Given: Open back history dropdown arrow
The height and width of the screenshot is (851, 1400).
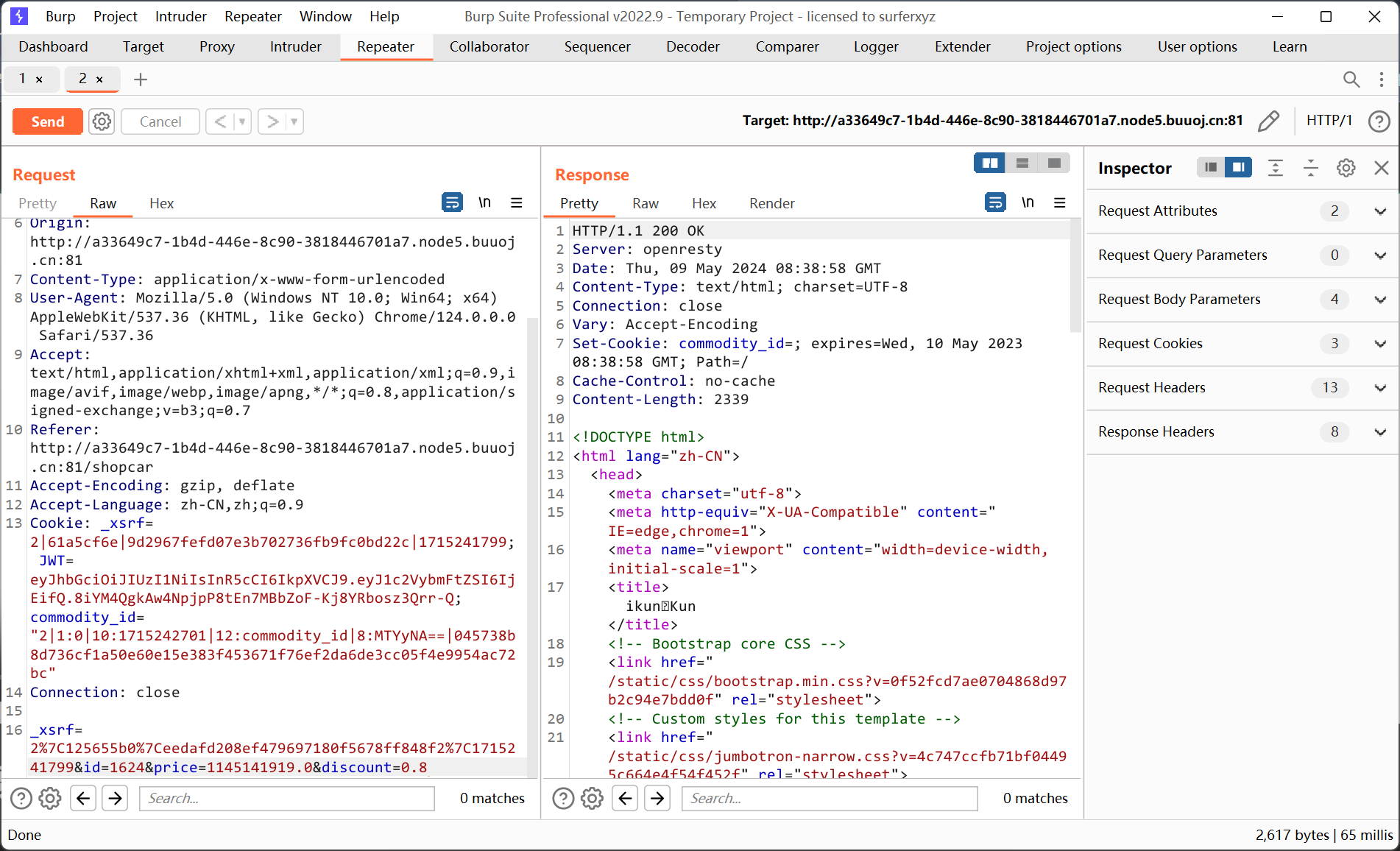Looking at the screenshot, I should point(242,121).
